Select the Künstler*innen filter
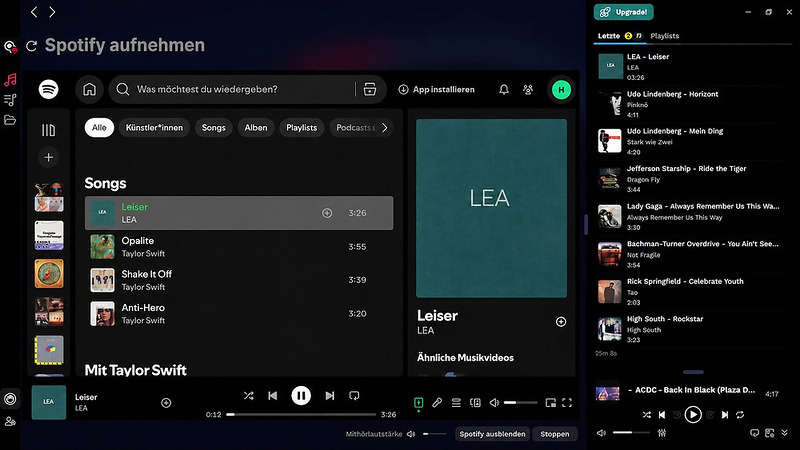The width and height of the screenshot is (800, 450). (x=154, y=128)
